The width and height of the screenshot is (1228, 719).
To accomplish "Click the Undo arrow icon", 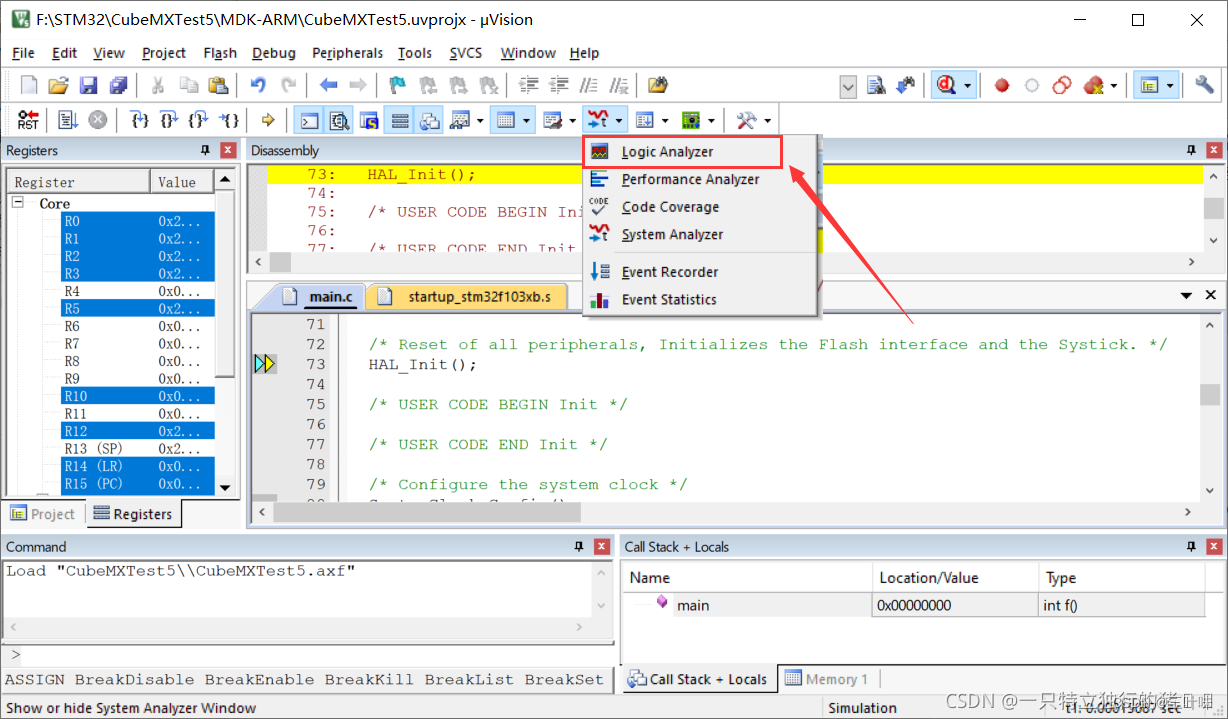I will click(x=258, y=85).
